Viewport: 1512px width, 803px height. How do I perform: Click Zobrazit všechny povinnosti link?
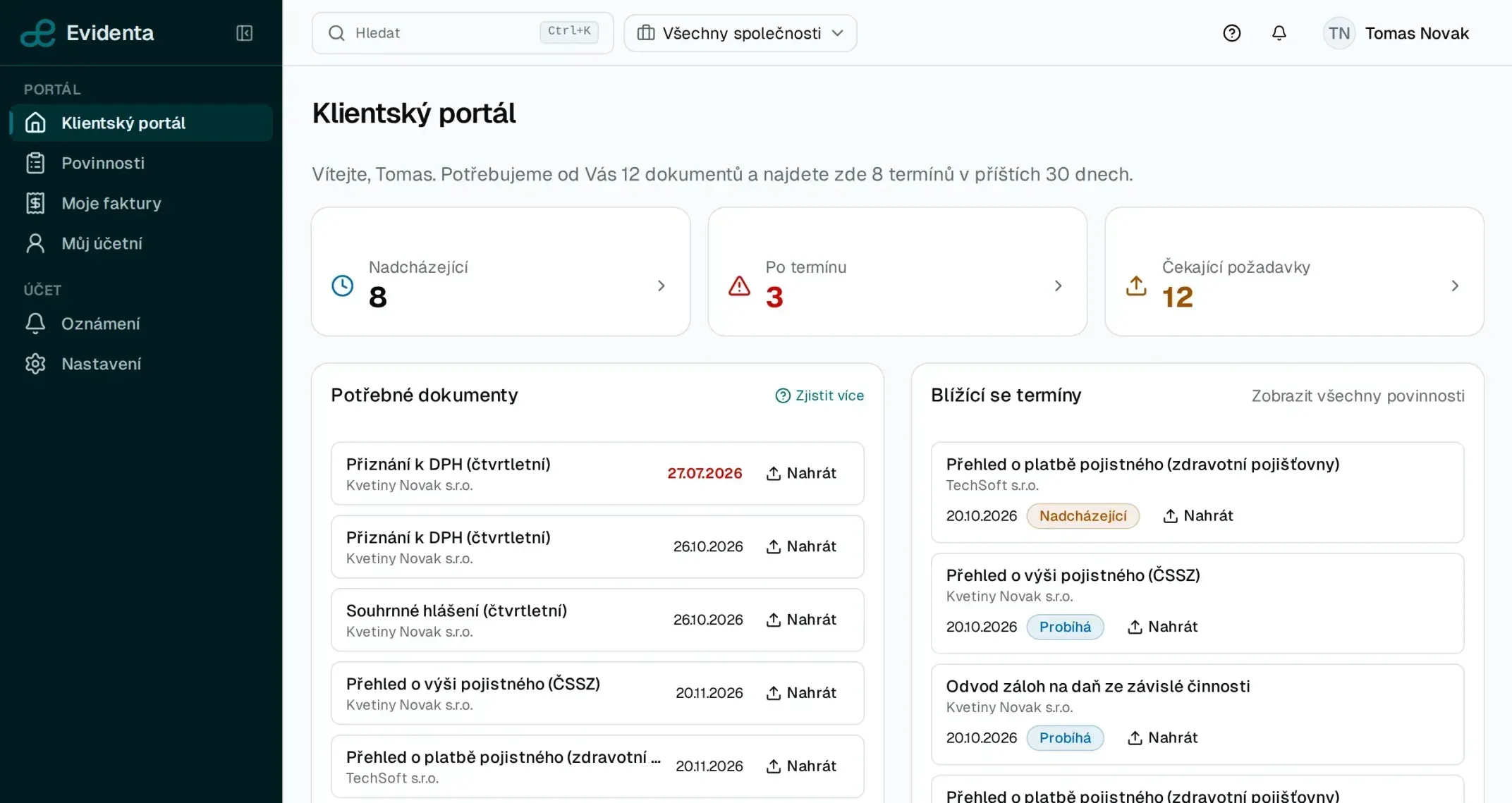point(1358,396)
